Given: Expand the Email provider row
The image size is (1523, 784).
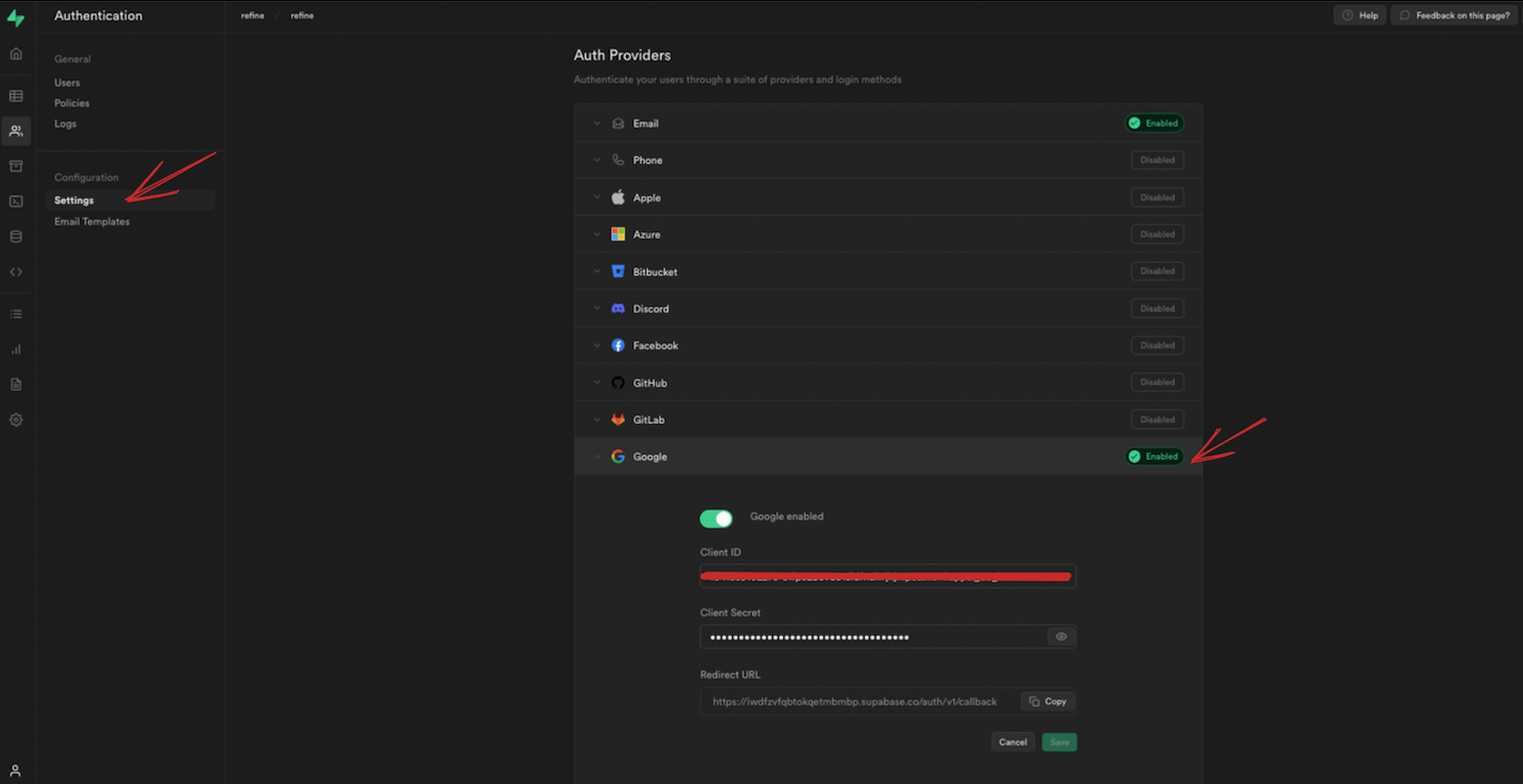Looking at the screenshot, I should tap(645, 123).
